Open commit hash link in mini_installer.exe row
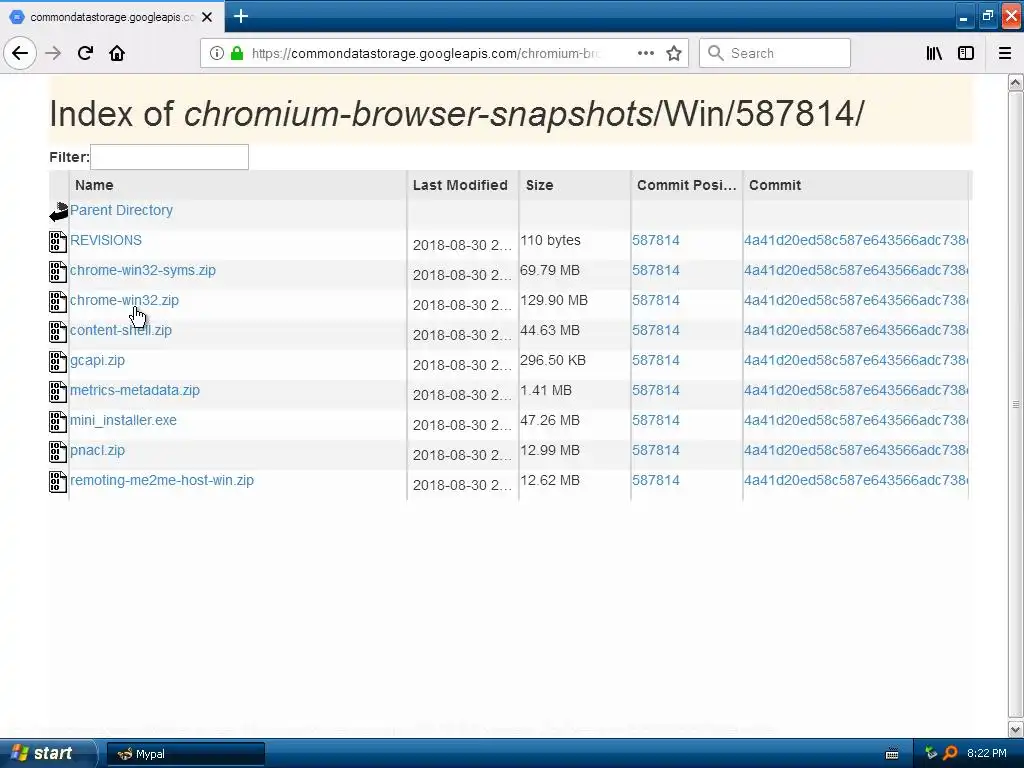This screenshot has height=768, width=1024. pyautogui.click(x=856, y=421)
